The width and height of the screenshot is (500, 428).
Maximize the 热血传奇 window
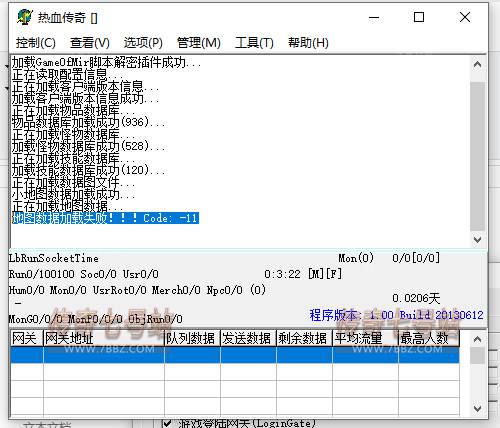coord(419,17)
